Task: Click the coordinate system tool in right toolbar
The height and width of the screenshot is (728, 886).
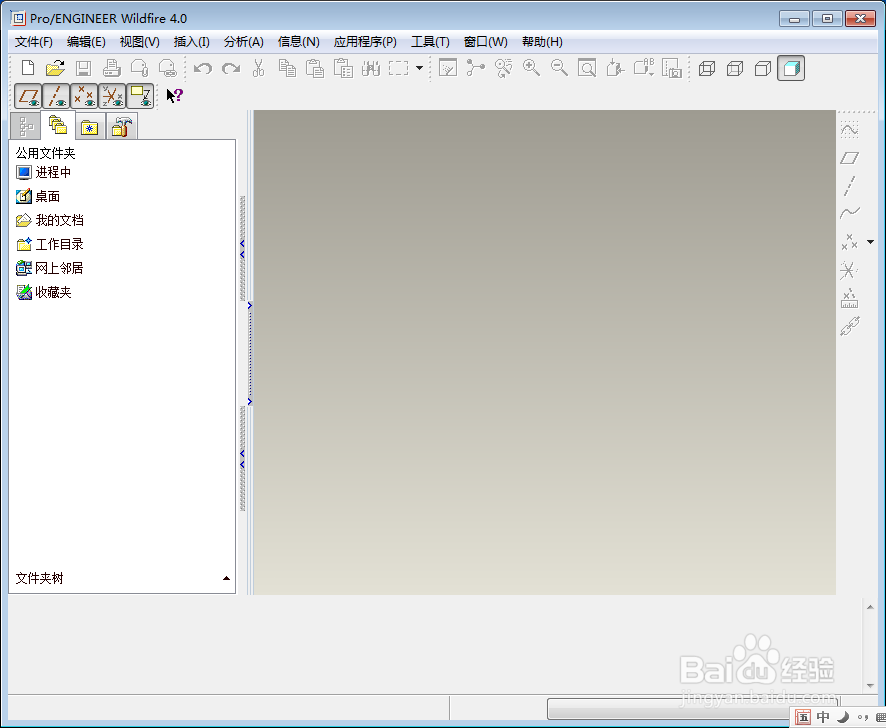Action: coord(849,270)
